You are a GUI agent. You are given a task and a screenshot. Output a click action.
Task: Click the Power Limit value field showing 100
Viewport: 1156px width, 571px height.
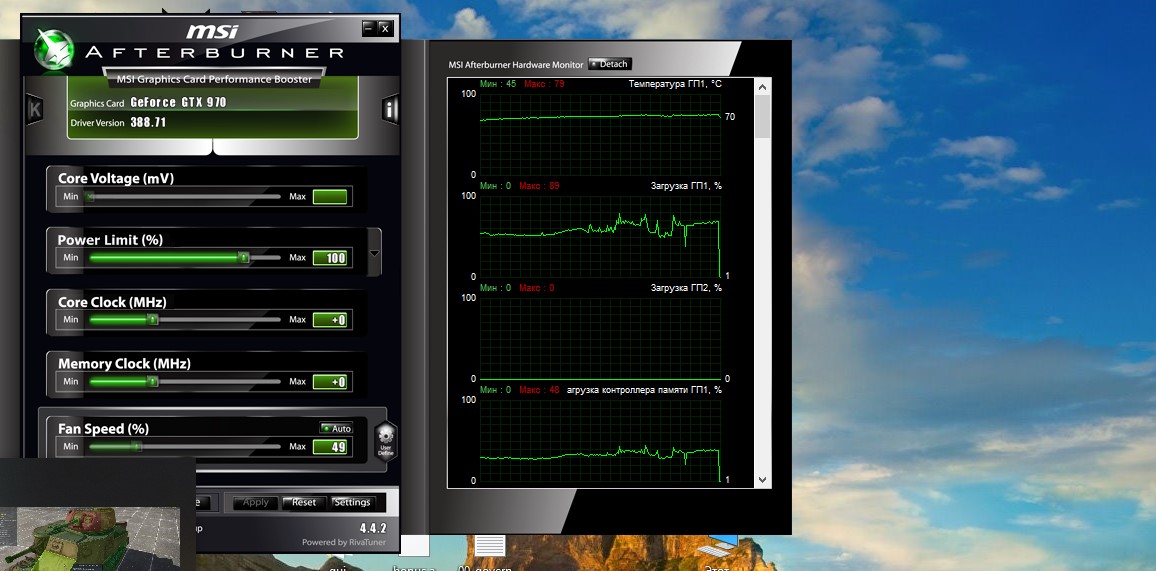(x=330, y=258)
